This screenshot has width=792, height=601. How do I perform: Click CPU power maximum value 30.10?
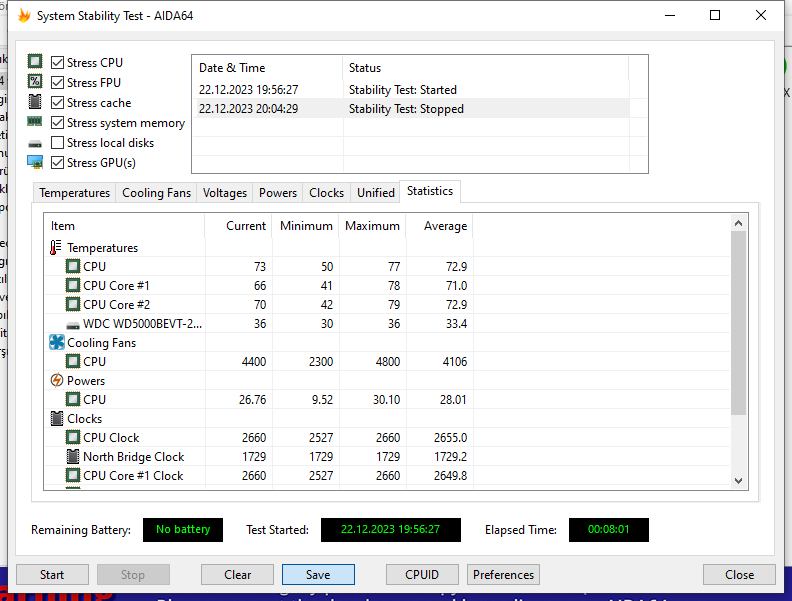[x=386, y=400]
